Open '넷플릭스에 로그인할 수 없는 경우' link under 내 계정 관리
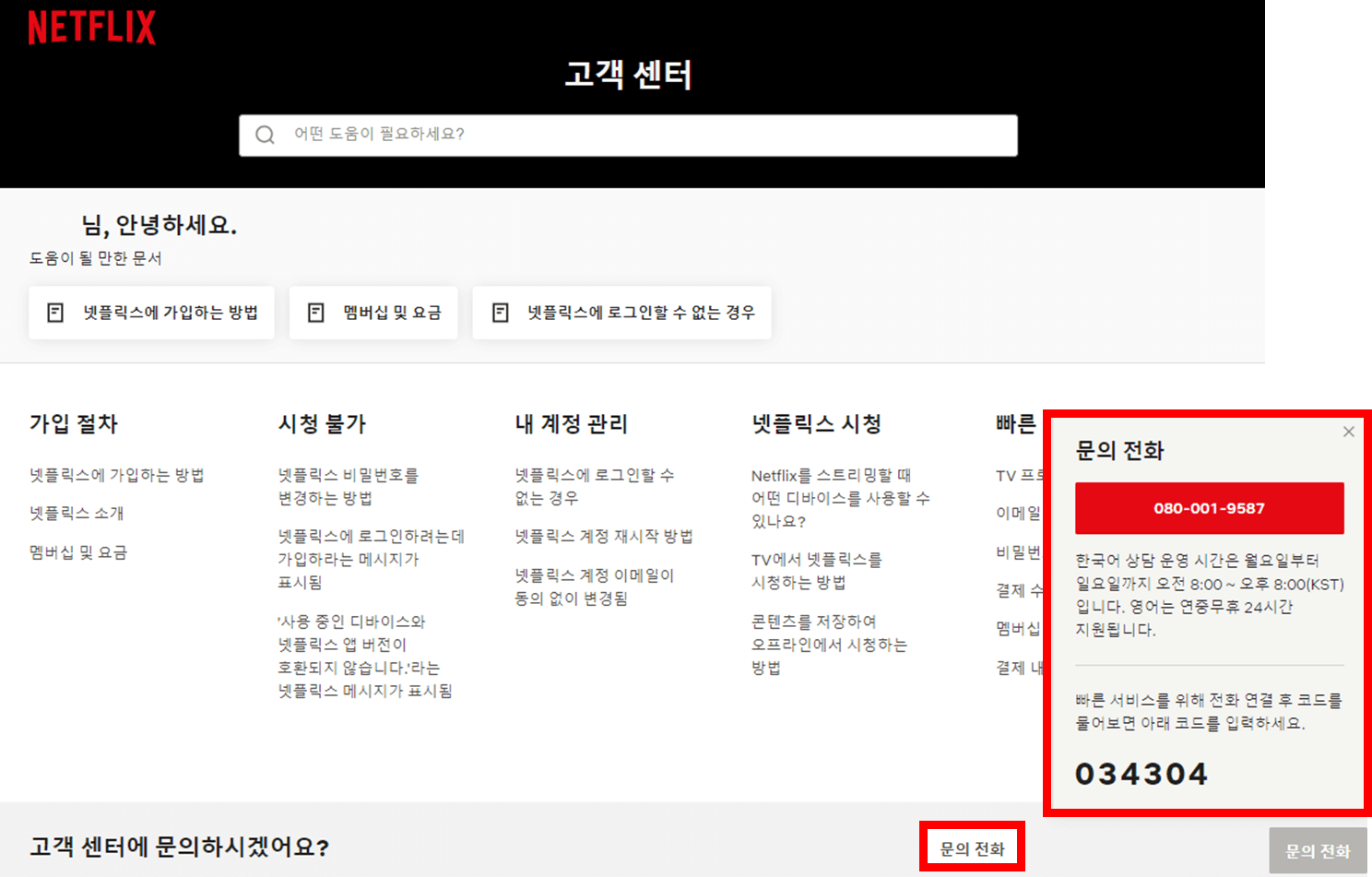Screen dimensions: 1372x877 coord(595,486)
